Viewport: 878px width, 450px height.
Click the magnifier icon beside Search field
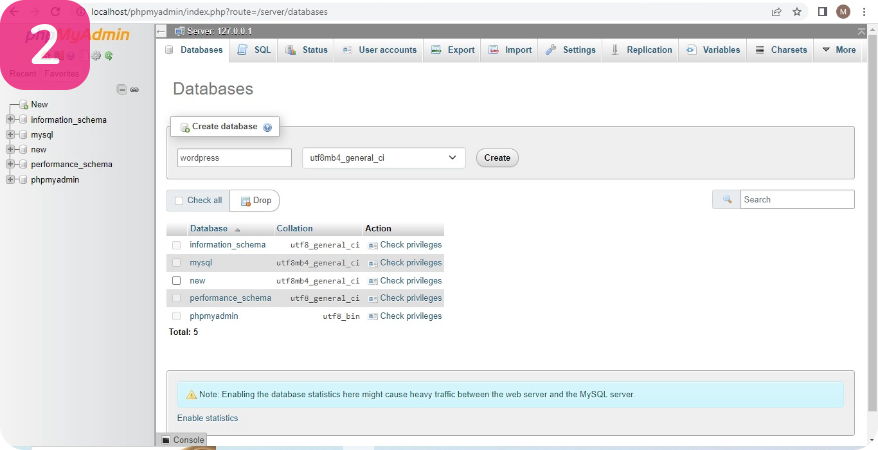(727, 199)
